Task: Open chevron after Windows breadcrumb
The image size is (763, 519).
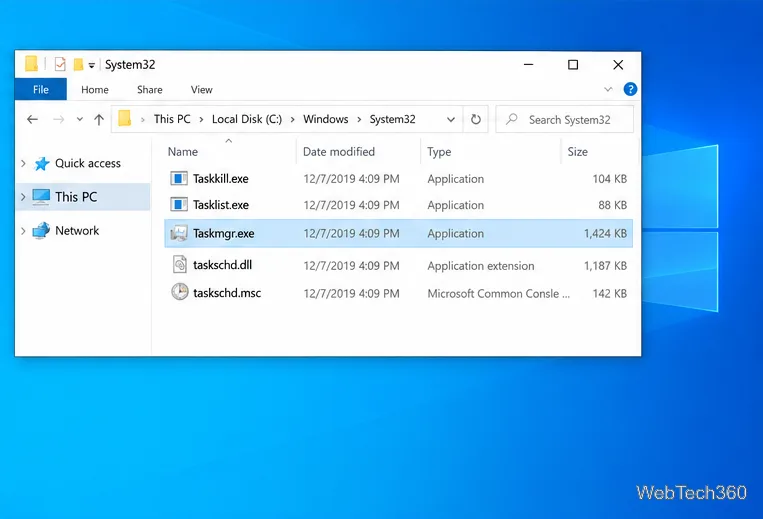Action: [359, 120]
